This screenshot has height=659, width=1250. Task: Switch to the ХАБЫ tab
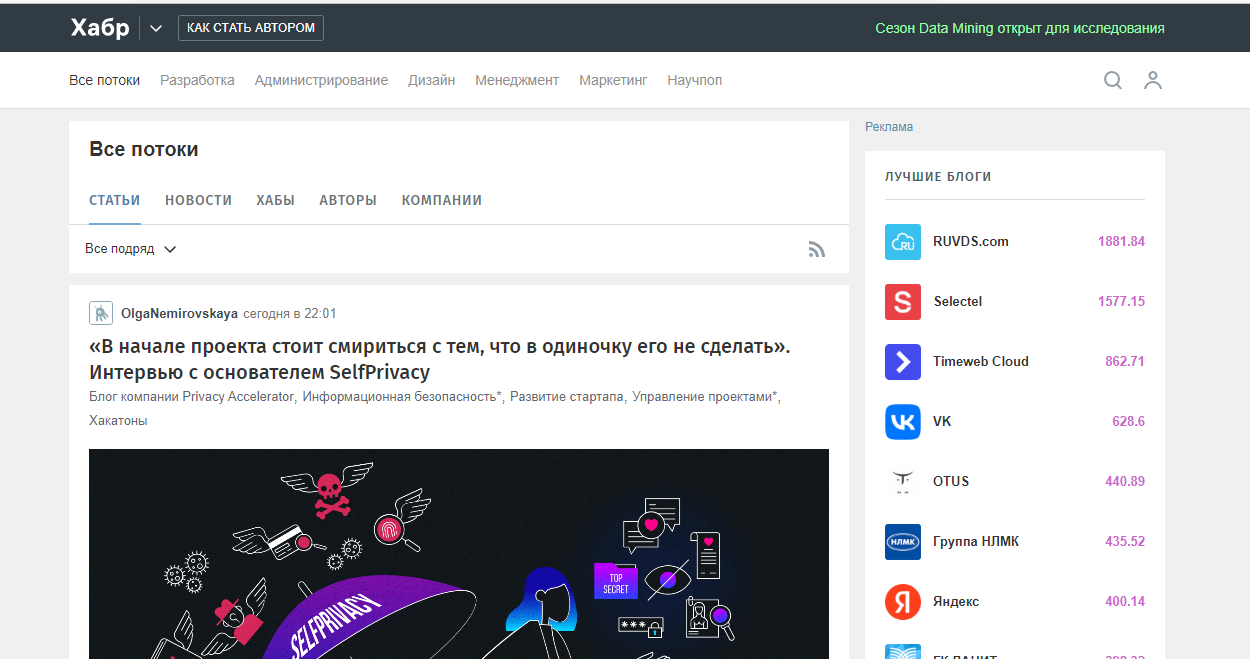[x=275, y=200]
